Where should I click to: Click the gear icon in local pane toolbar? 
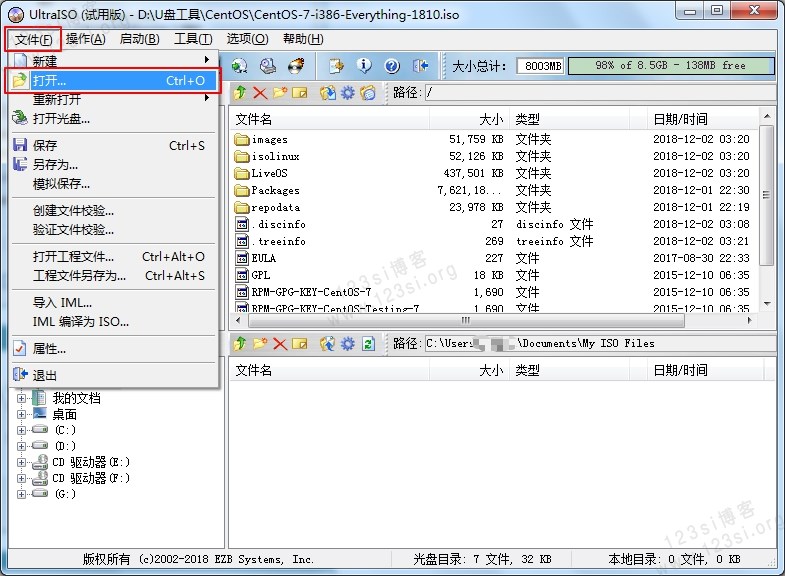click(x=347, y=343)
